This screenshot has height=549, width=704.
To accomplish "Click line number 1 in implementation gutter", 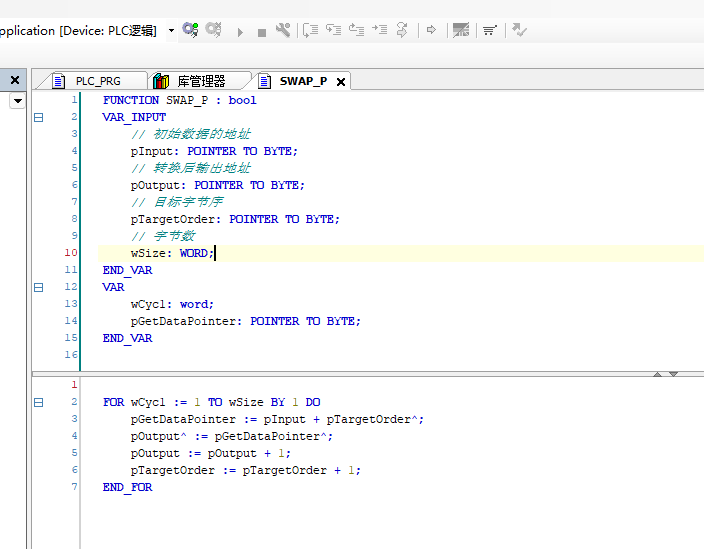I will [74, 385].
